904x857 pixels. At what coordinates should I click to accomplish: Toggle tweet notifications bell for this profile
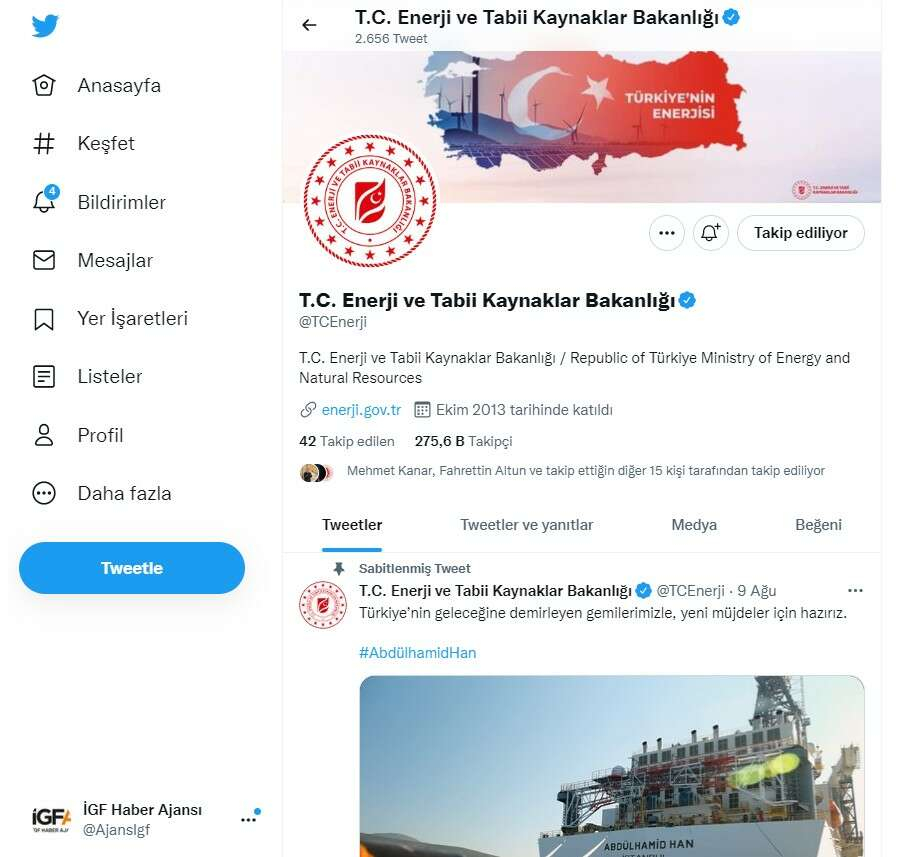[710, 233]
